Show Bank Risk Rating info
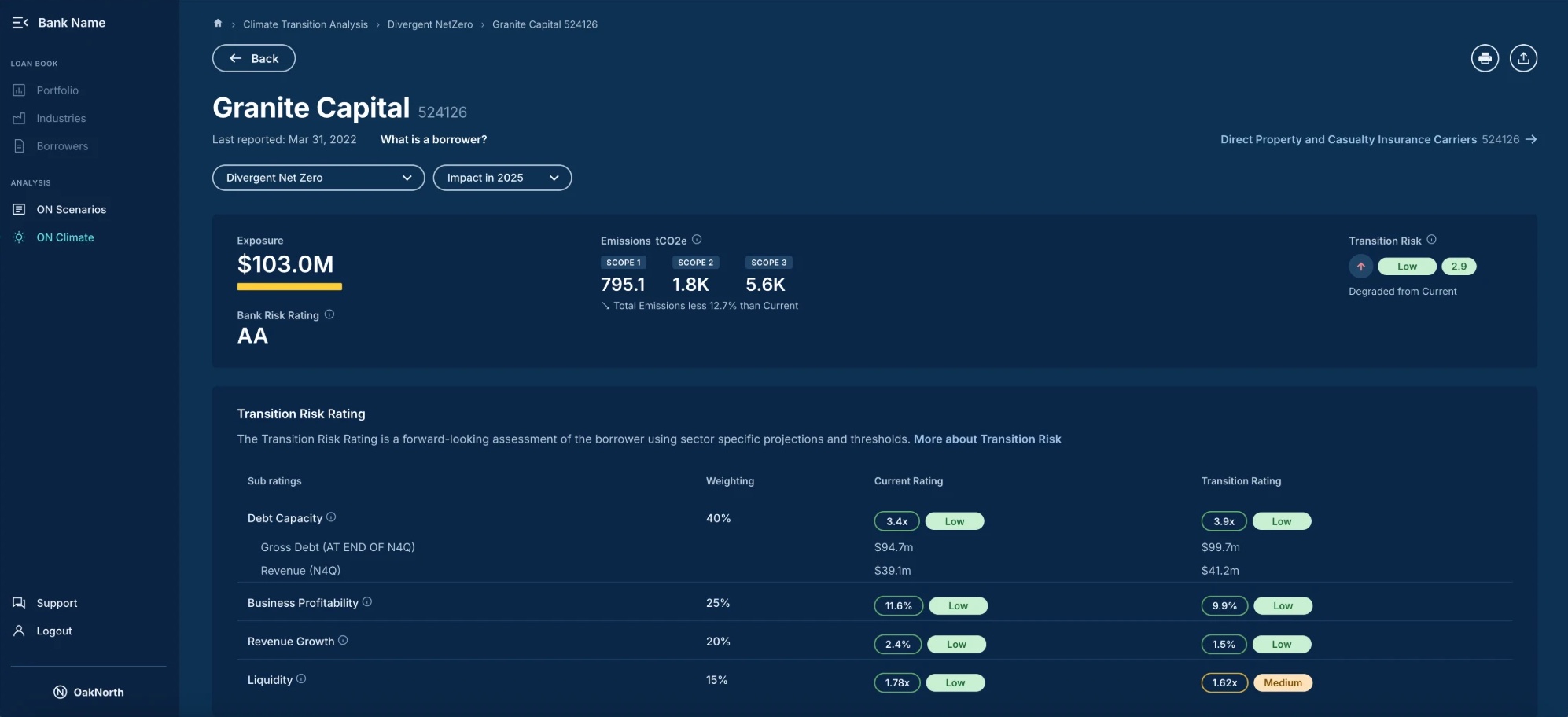Screen dimensions: 1568x717 tap(329, 314)
